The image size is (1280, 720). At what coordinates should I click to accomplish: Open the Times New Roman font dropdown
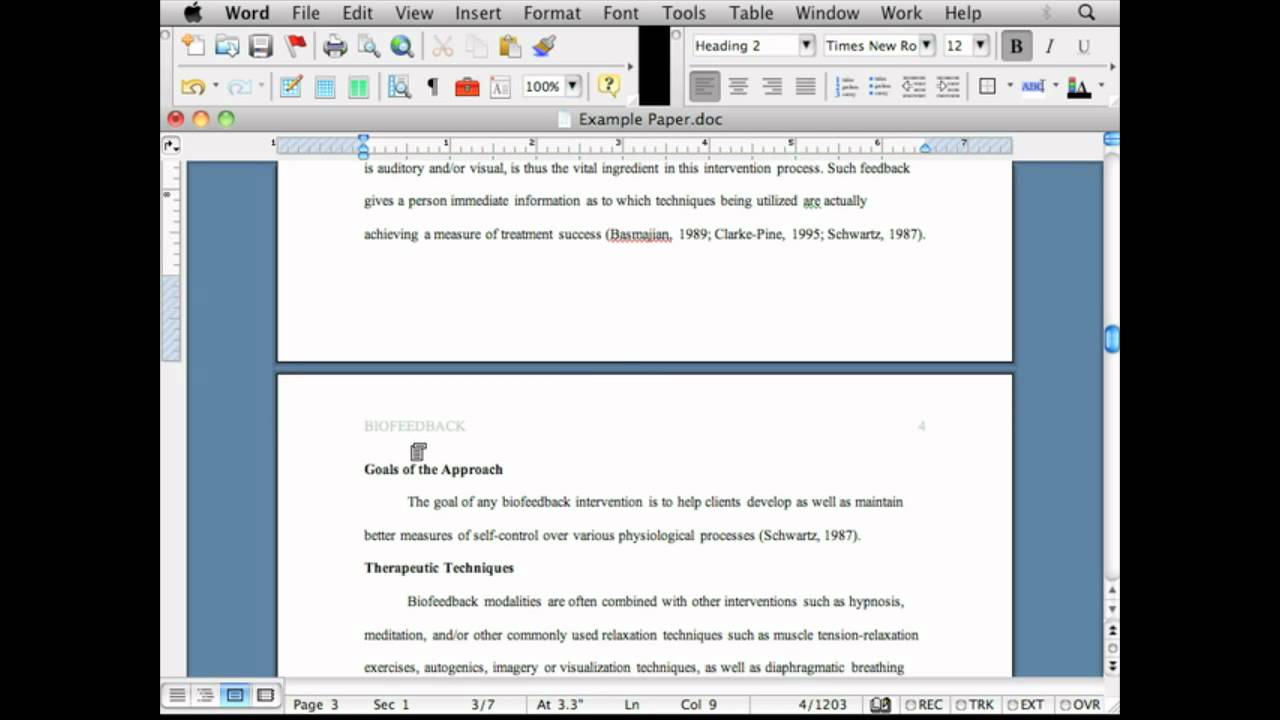click(x=927, y=45)
